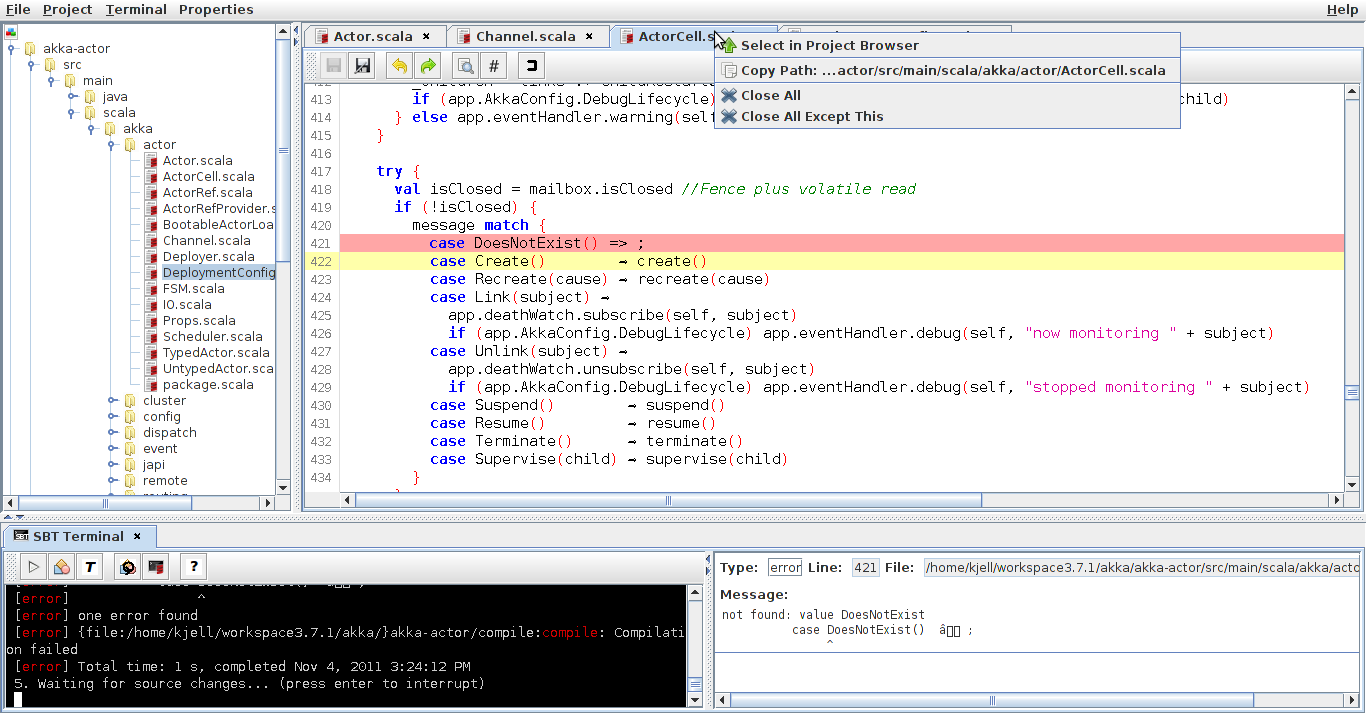The width and height of the screenshot is (1366, 714).
Task: Expand the 'java' folder in tree
Action: coord(73,97)
